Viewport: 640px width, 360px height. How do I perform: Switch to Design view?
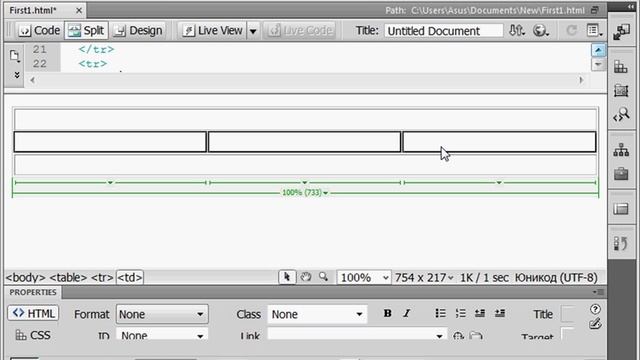[138, 31]
